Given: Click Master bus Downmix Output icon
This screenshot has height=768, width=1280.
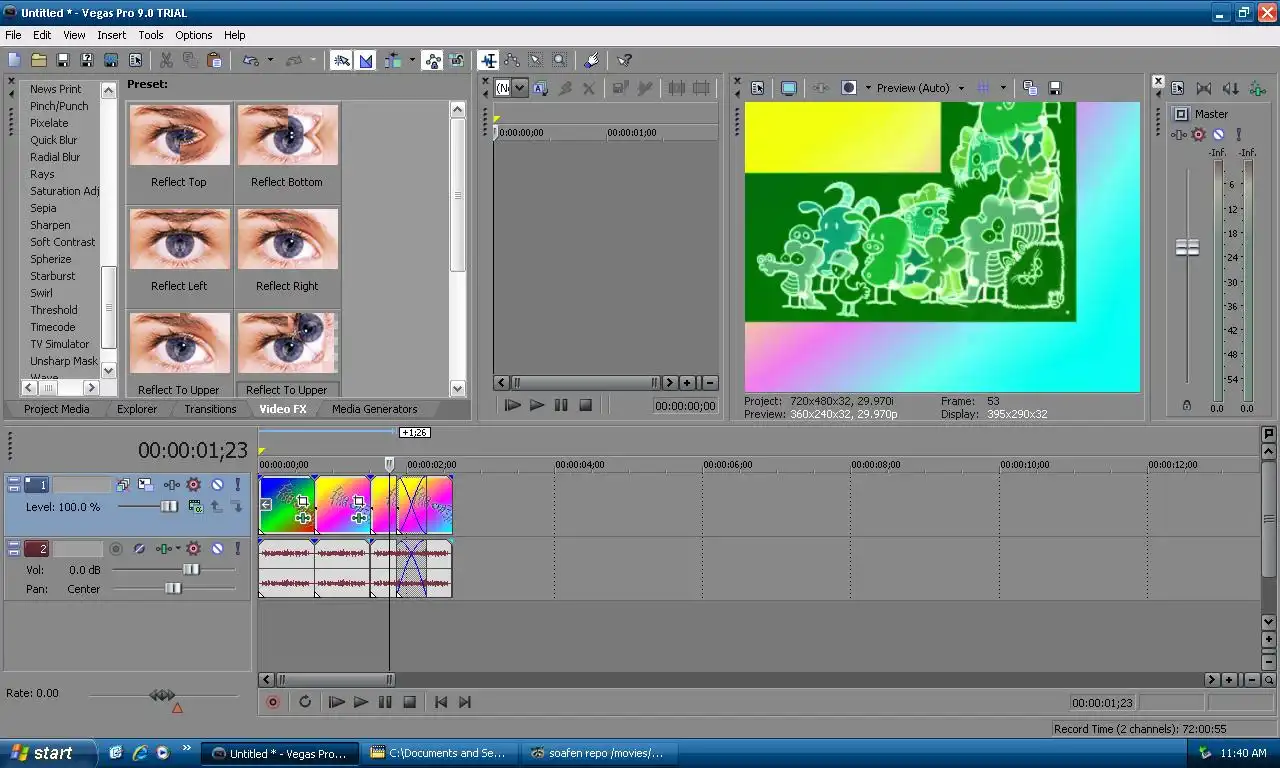Looking at the screenshot, I should (1203, 88).
